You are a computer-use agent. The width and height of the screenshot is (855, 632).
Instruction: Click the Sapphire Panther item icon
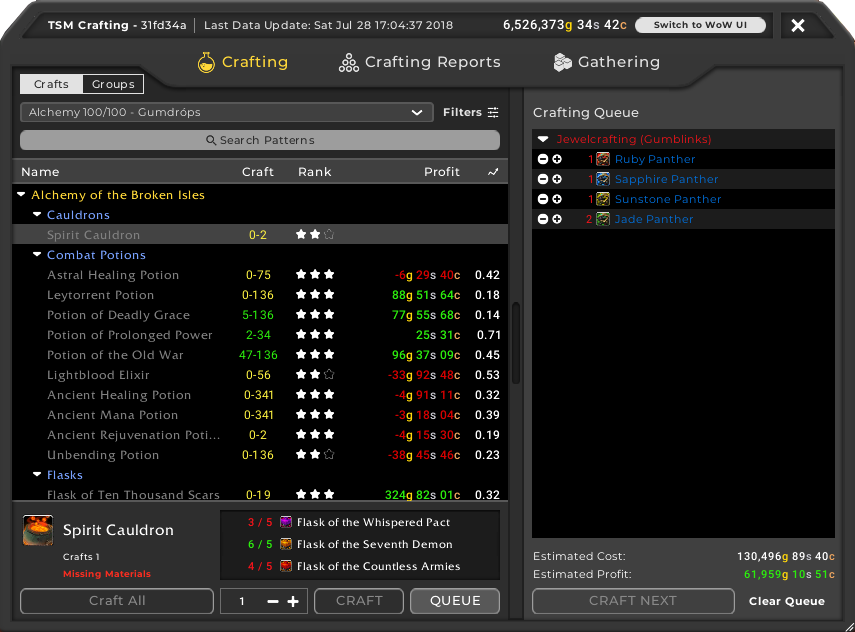pyautogui.click(x=603, y=179)
